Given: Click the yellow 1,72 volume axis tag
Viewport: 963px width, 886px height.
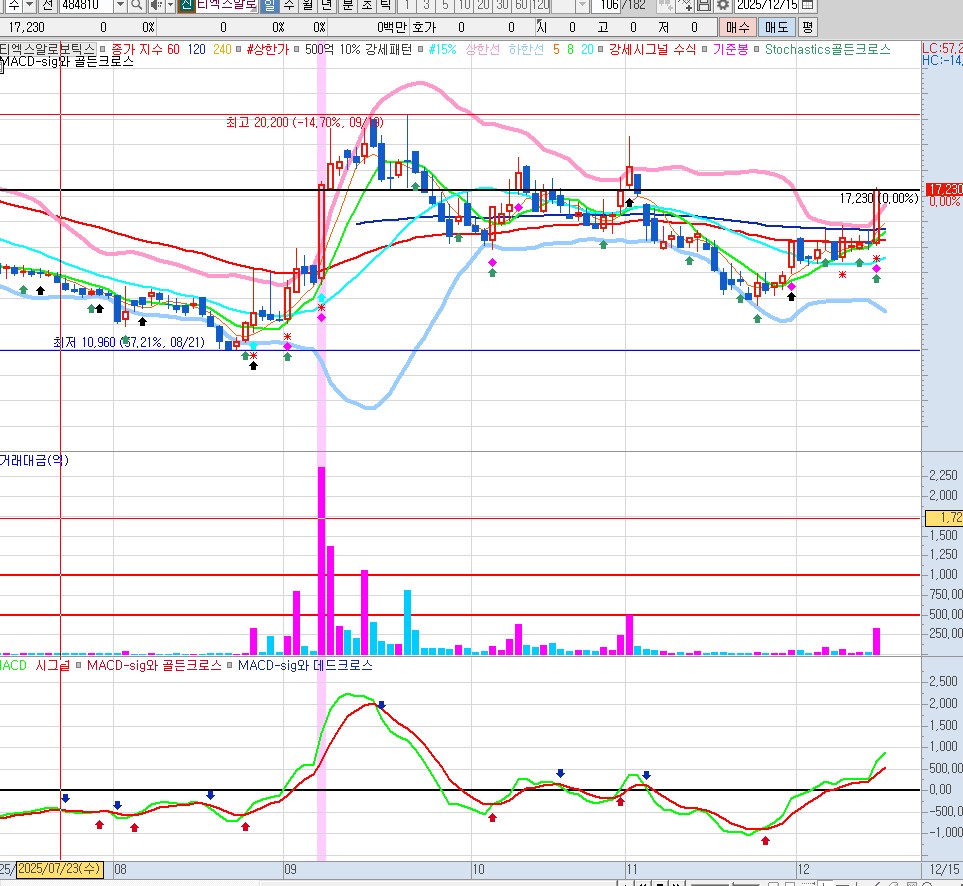Looking at the screenshot, I should point(944,518).
